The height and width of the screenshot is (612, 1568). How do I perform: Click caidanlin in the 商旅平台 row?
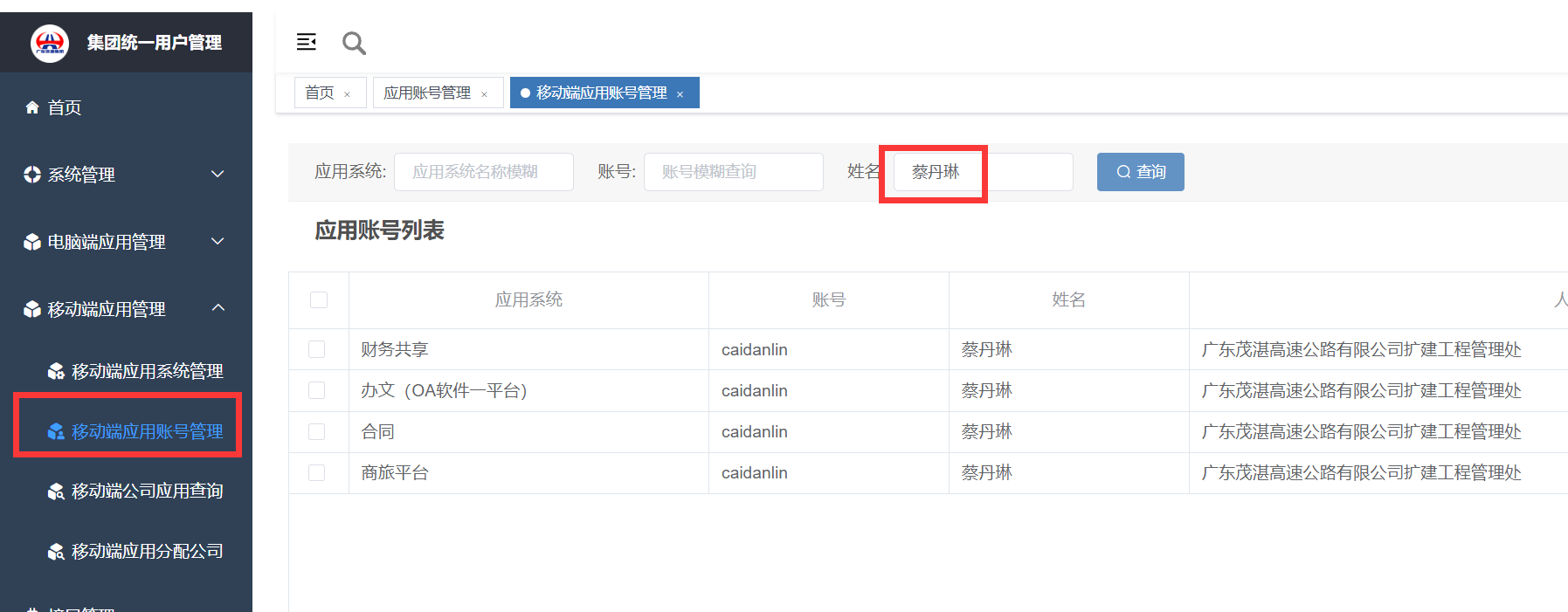(x=755, y=472)
